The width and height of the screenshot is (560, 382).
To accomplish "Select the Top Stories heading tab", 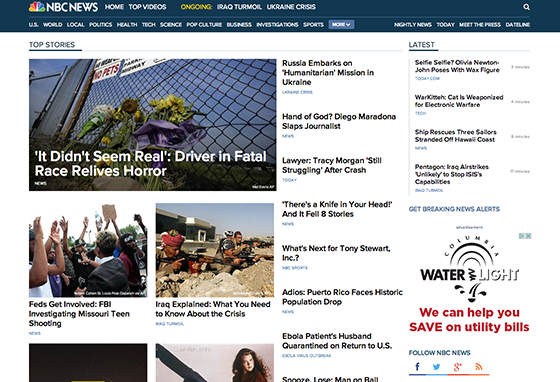I will coord(52,45).
